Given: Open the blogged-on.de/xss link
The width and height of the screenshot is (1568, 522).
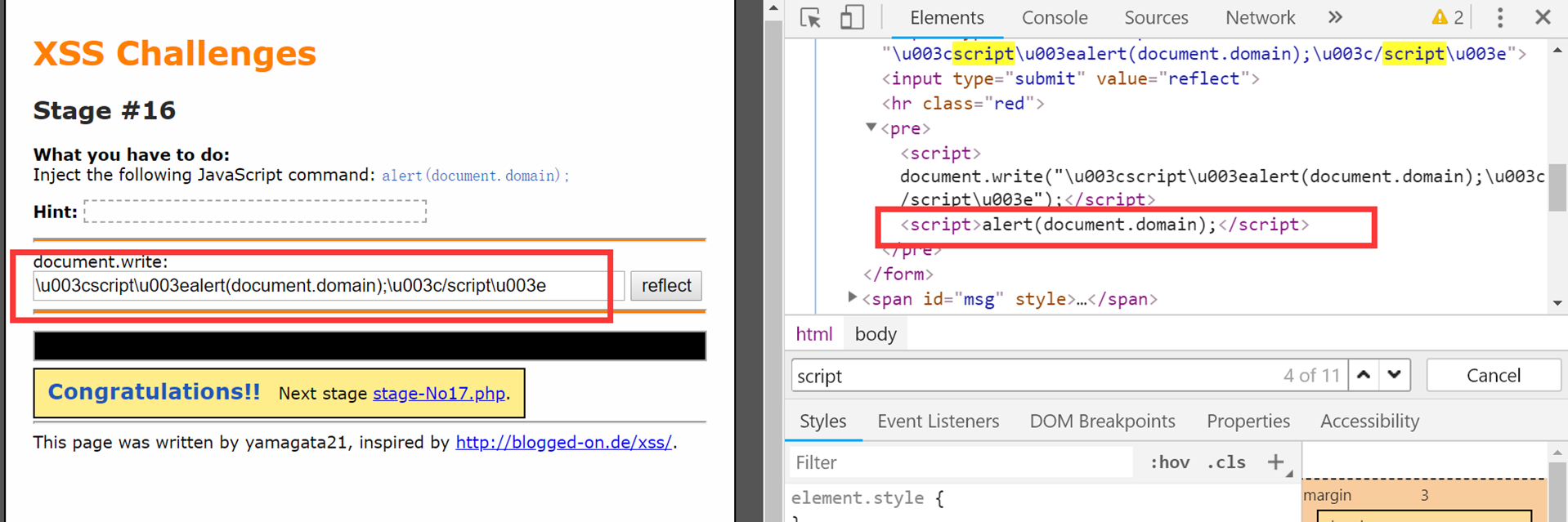Looking at the screenshot, I should coord(564,442).
